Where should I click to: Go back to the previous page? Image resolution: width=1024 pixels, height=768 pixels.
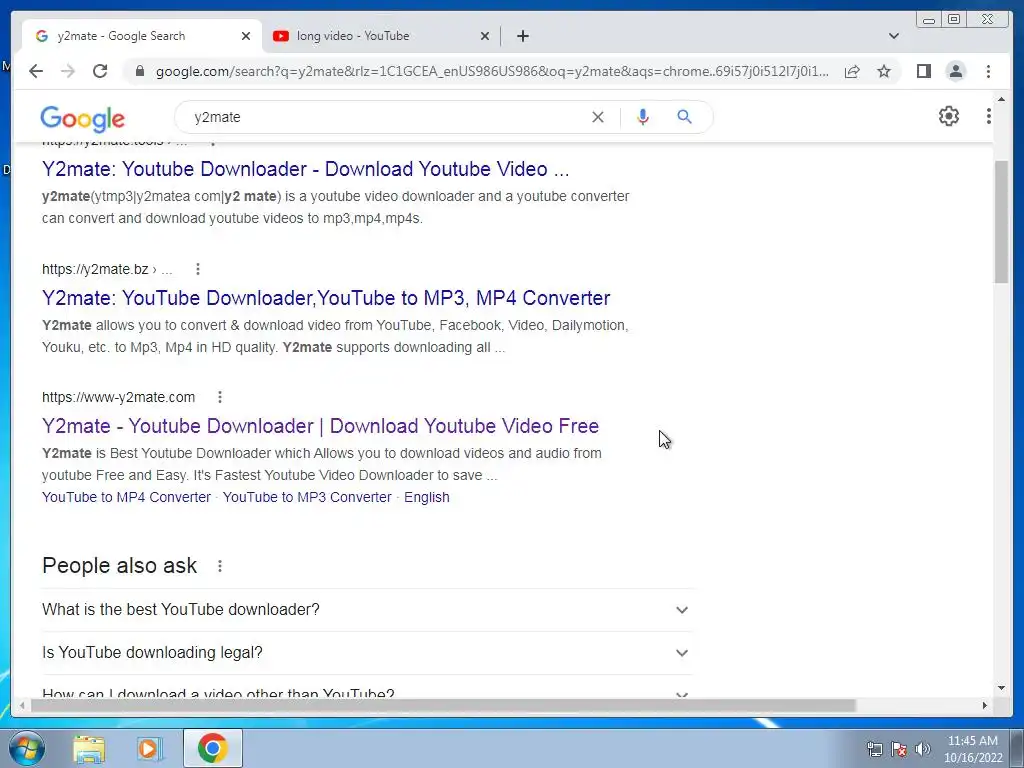36,71
